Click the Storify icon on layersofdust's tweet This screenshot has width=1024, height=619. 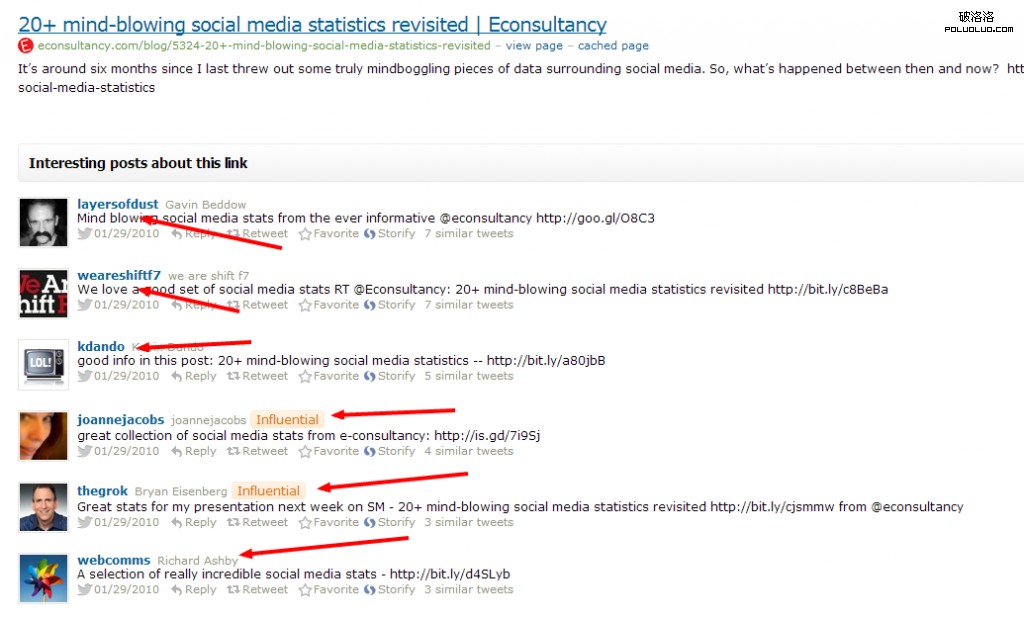[x=369, y=234]
